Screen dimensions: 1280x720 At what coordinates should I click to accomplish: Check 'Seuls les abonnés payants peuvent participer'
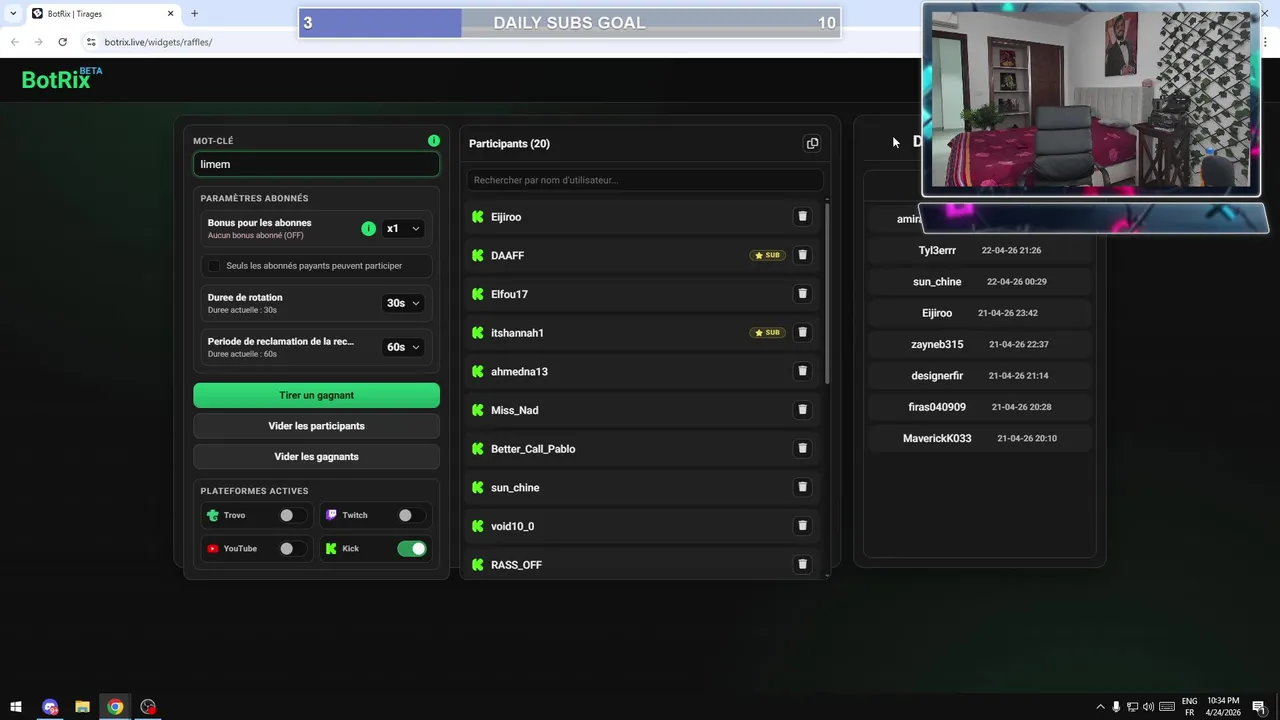pos(214,265)
